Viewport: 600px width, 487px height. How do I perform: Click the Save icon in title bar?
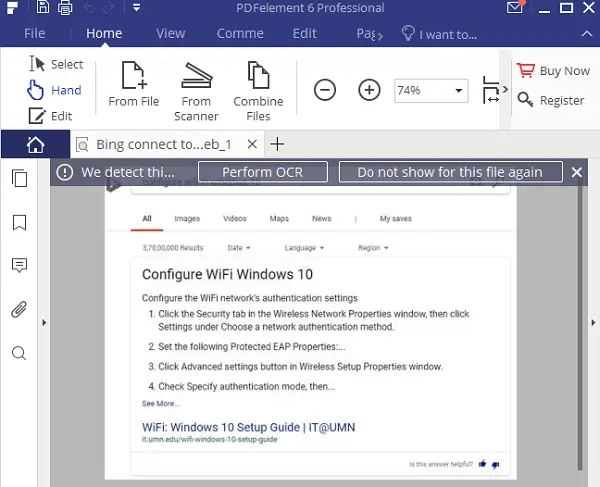tap(42, 7)
